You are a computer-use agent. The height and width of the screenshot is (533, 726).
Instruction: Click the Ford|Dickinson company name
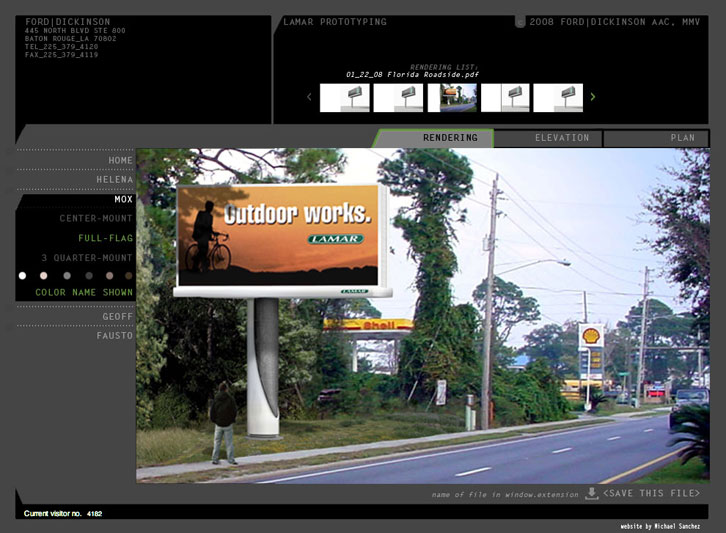68,22
